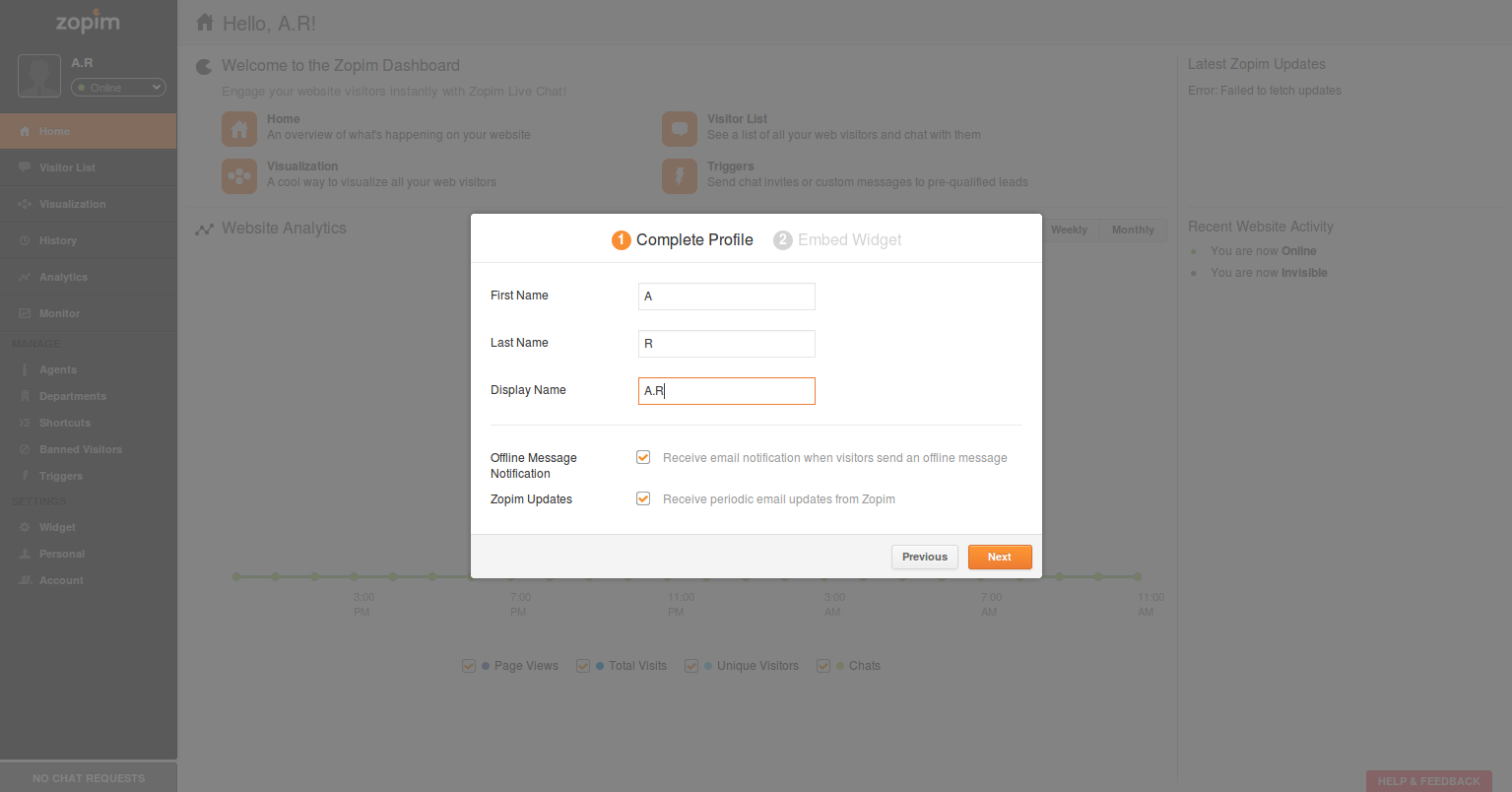Screen dimensions: 1512x792
Task: Open Visitor List in the sidebar menu
Action: [x=89, y=167]
